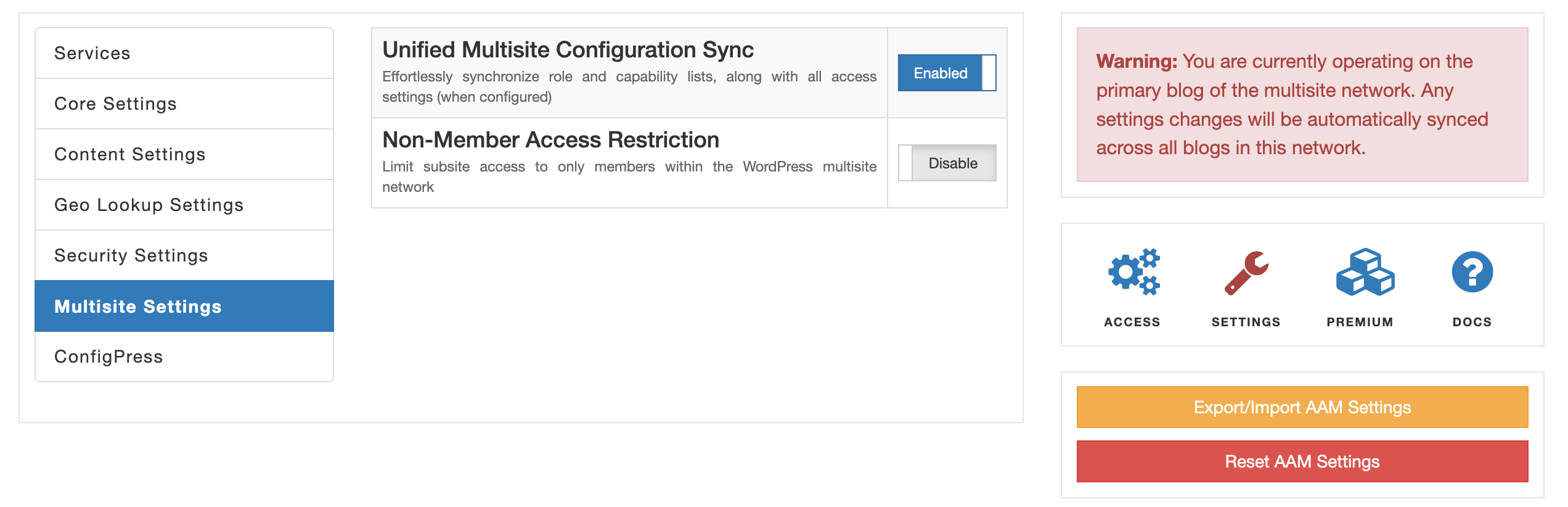This screenshot has width=1568, height=507.
Task: Click the PREMIUM label
Action: [x=1360, y=322]
